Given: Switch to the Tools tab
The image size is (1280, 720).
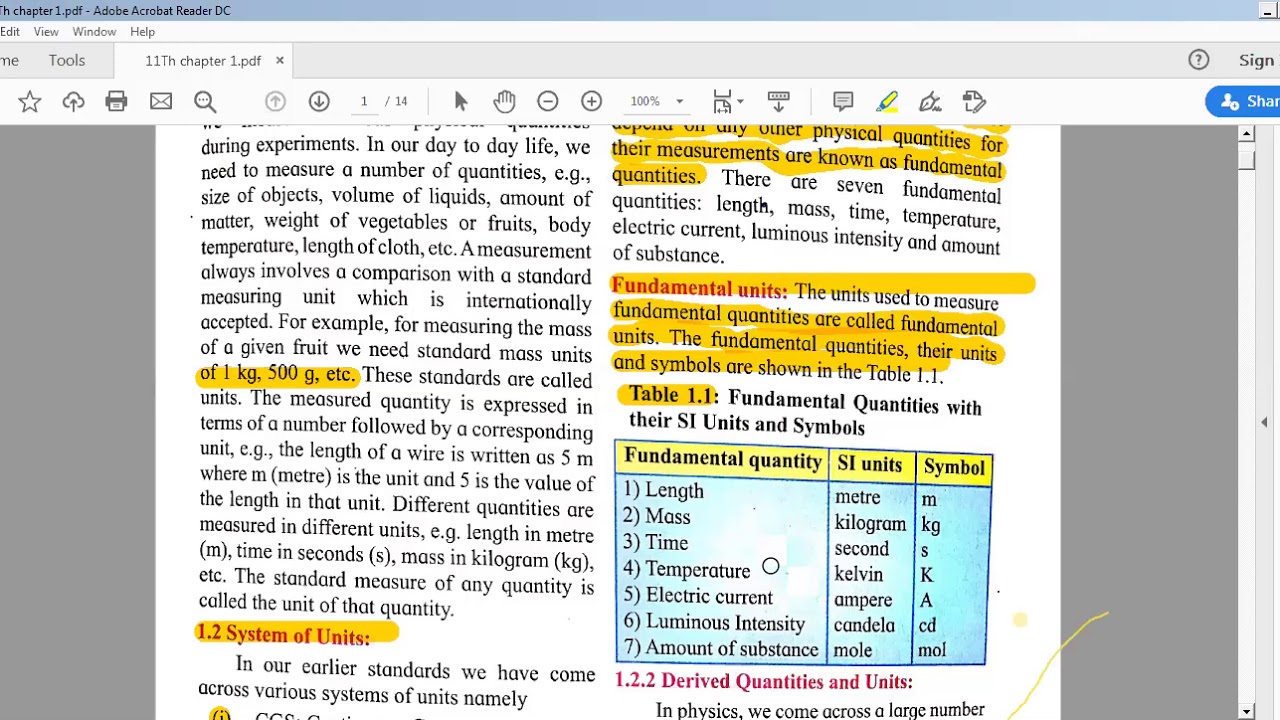Looking at the screenshot, I should pyautogui.click(x=67, y=60).
